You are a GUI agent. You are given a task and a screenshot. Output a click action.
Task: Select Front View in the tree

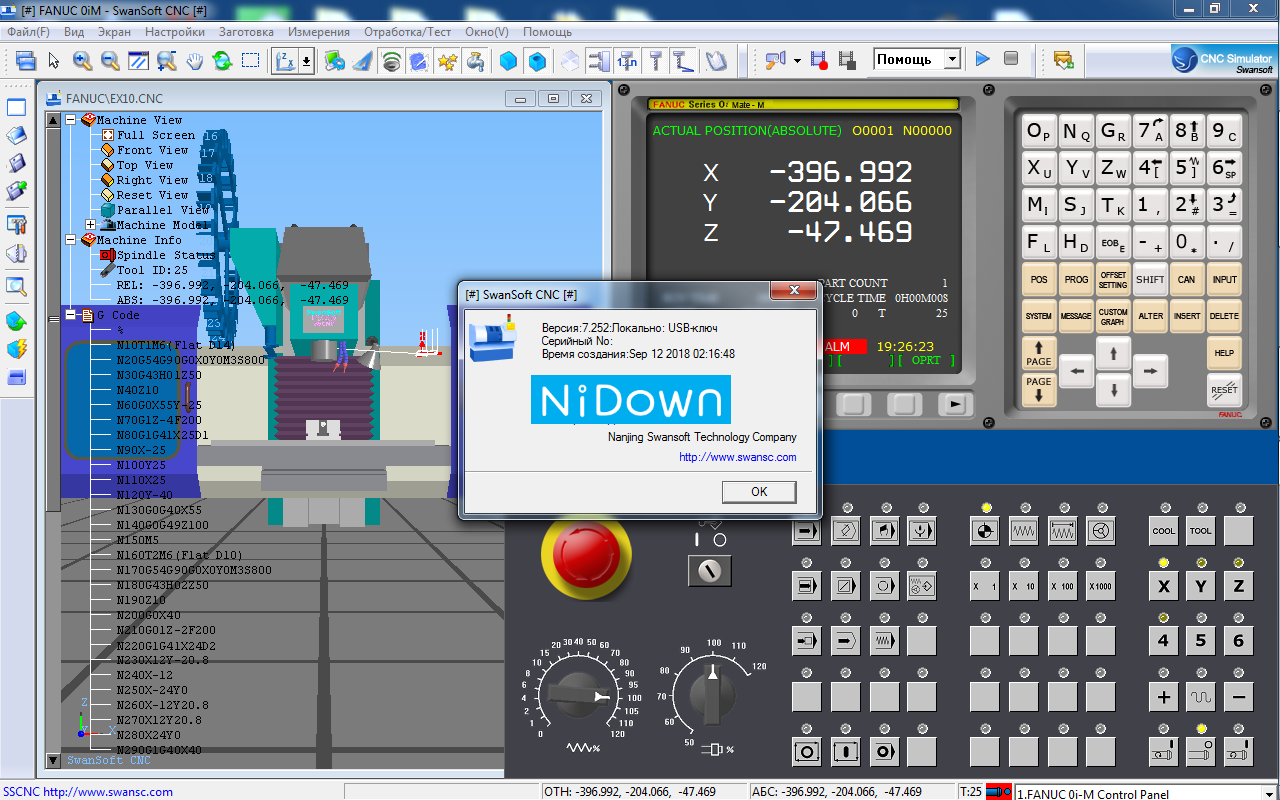pos(152,150)
